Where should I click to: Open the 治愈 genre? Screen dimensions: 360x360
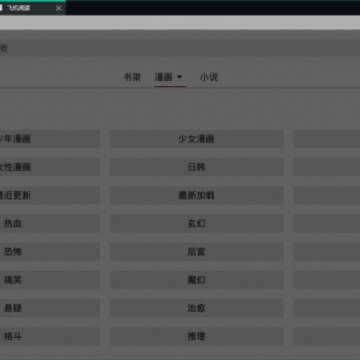197,308
